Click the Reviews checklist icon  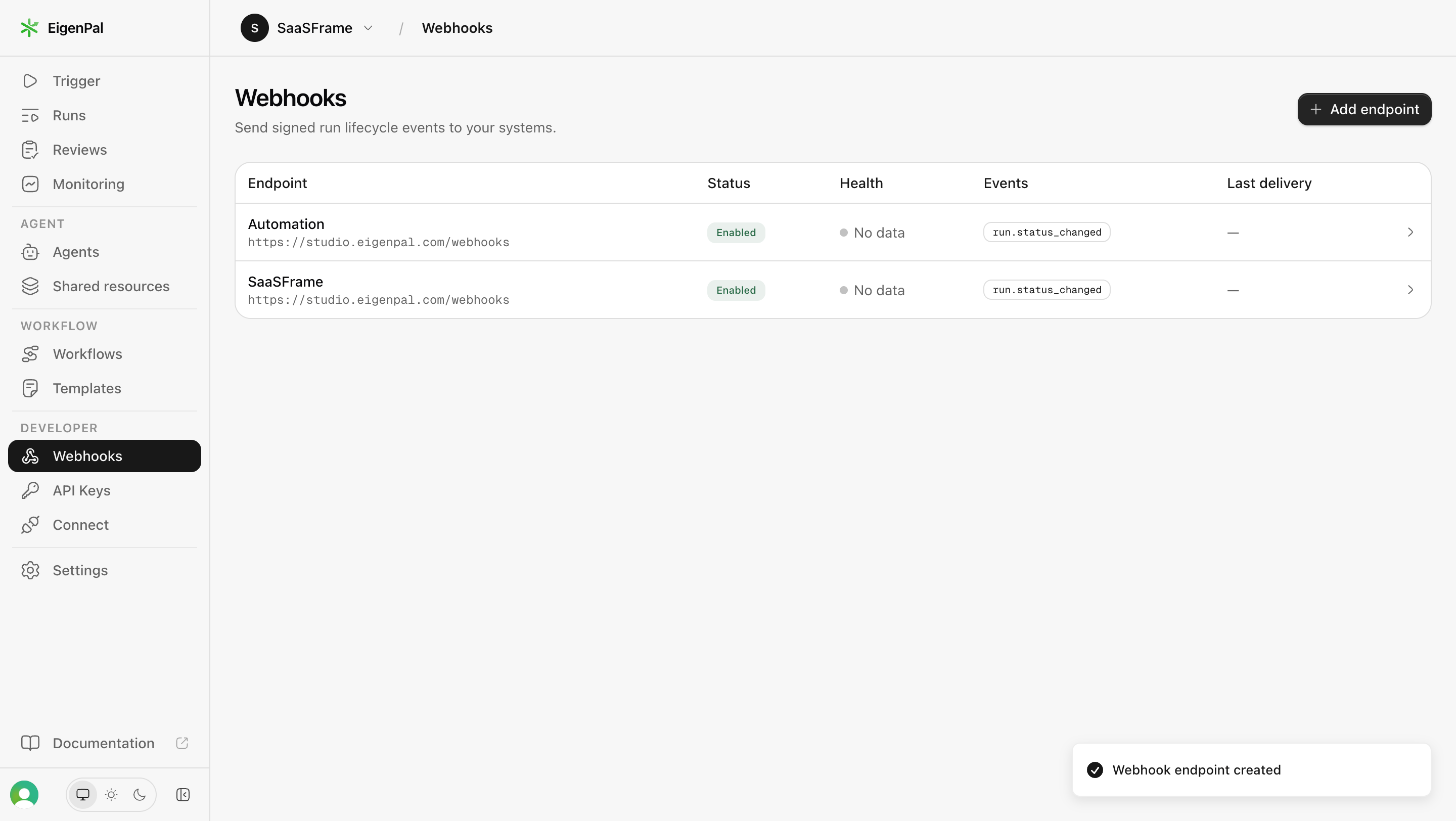[30, 150]
